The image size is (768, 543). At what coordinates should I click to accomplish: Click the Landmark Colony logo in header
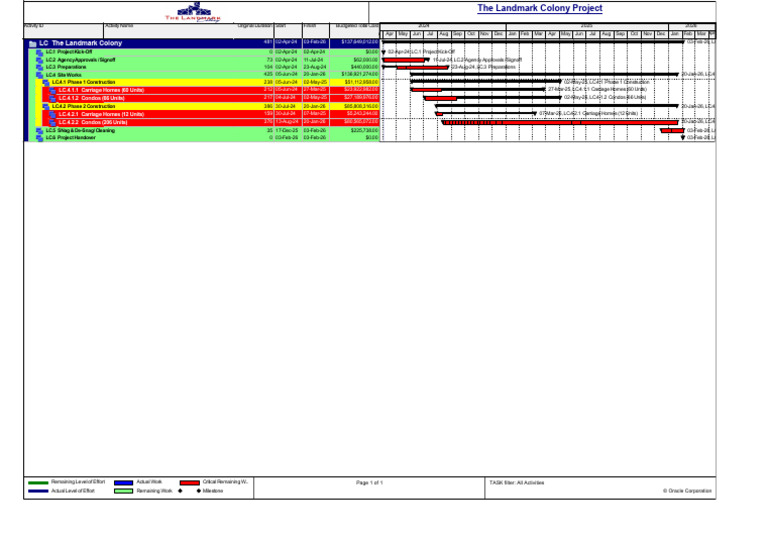tap(193, 12)
